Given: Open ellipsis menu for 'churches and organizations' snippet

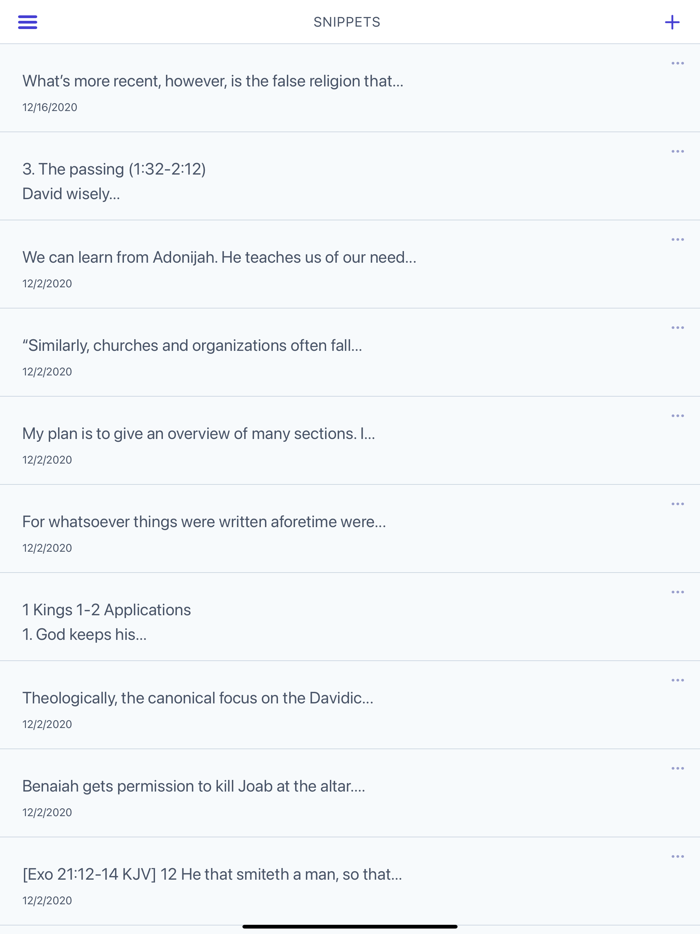Looking at the screenshot, I should tap(677, 328).
